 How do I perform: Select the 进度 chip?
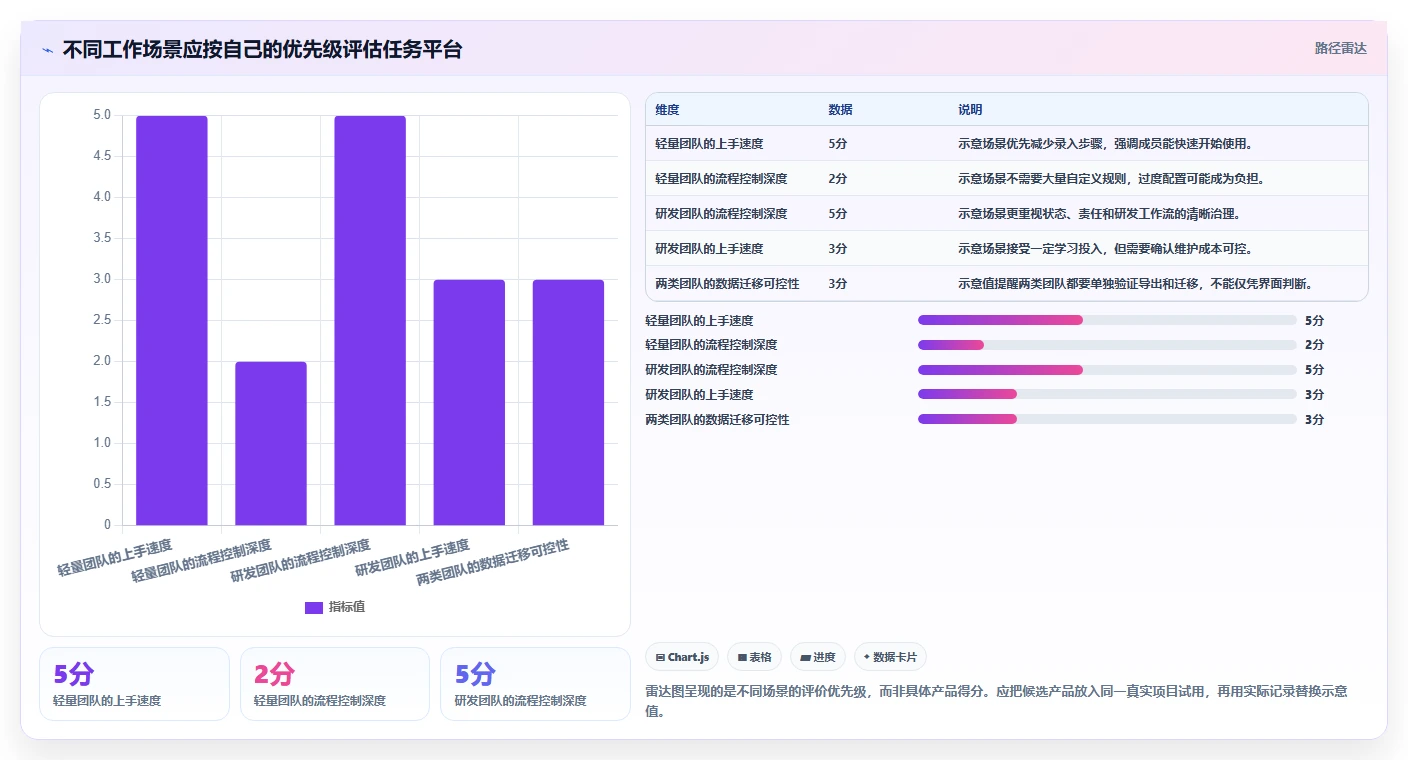pos(818,657)
